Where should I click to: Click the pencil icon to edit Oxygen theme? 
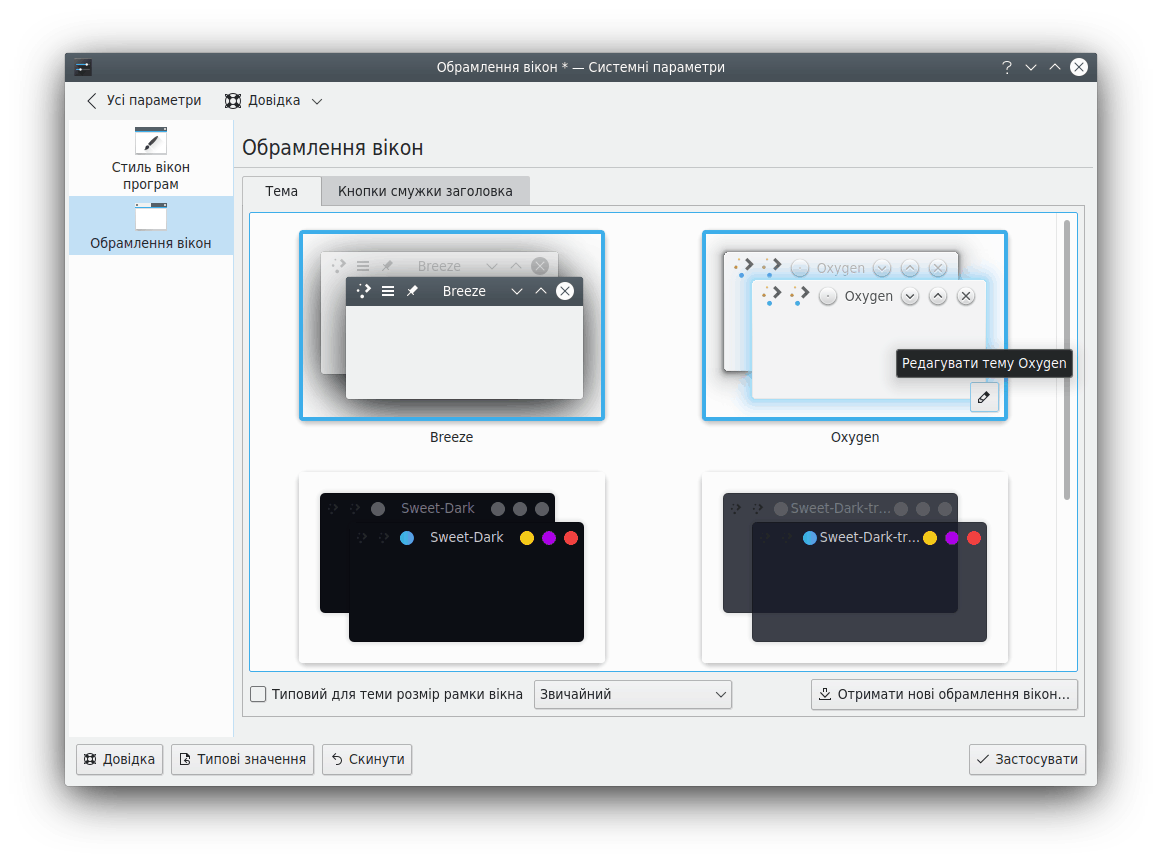(x=984, y=398)
